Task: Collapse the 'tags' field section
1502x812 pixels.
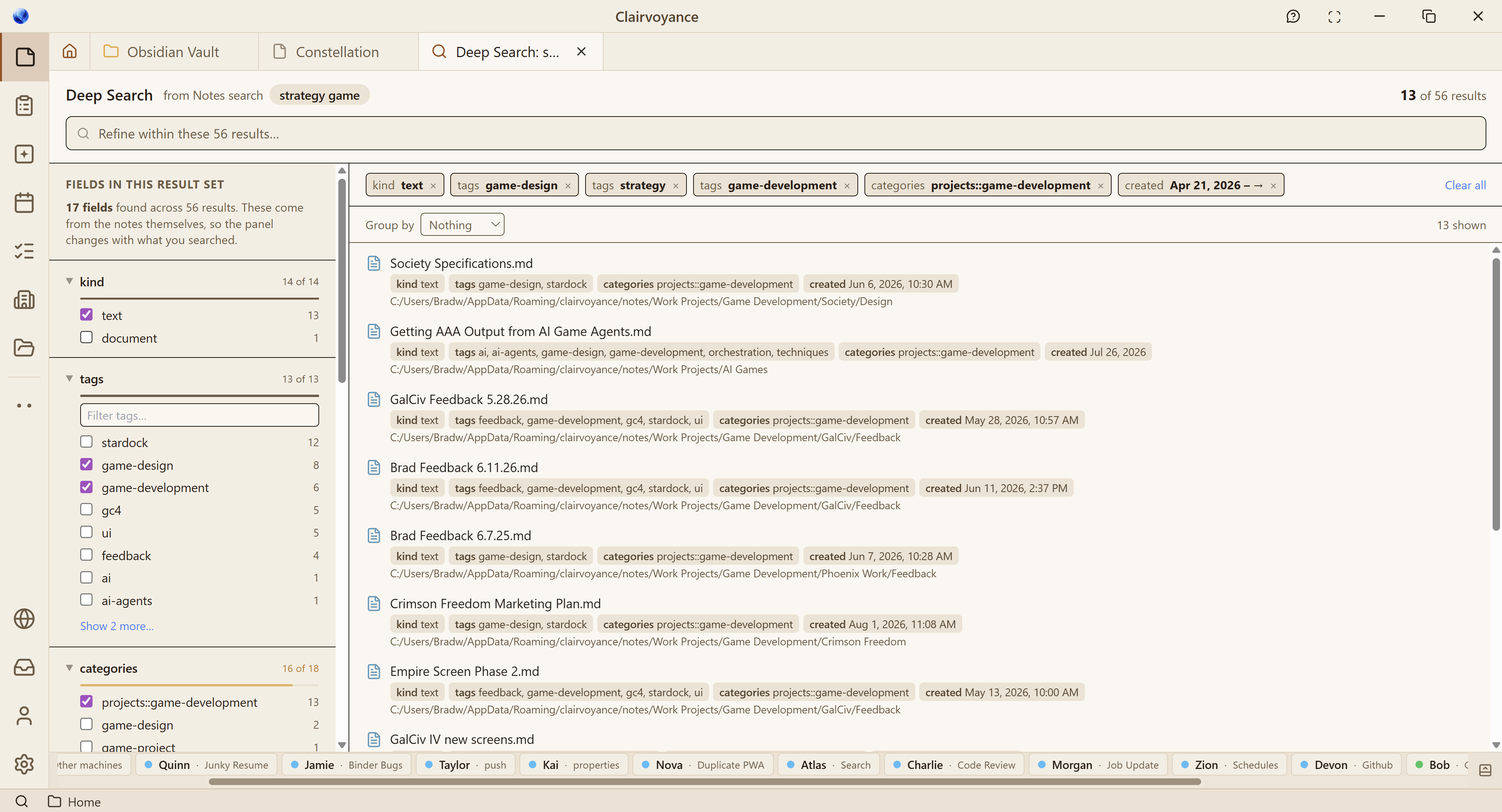Action: pyautogui.click(x=69, y=378)
